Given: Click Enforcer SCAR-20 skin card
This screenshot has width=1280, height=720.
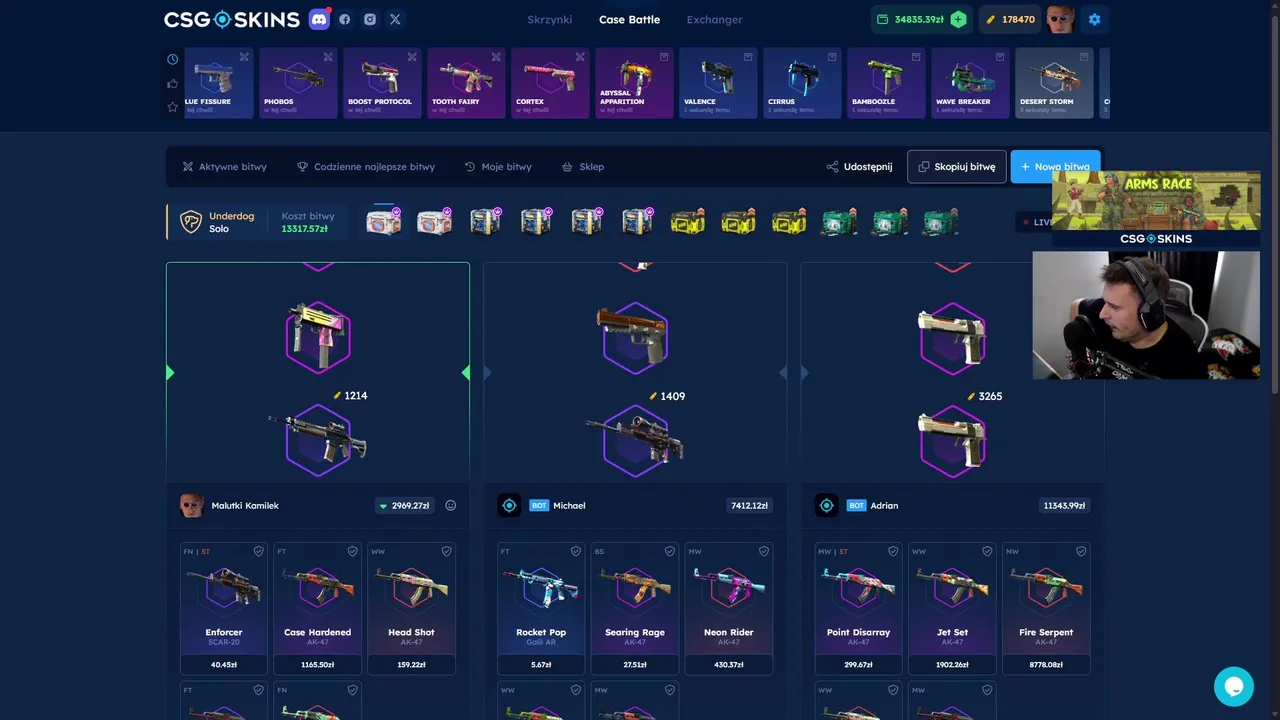Looking at the screenshot, I should coord(223,608).
